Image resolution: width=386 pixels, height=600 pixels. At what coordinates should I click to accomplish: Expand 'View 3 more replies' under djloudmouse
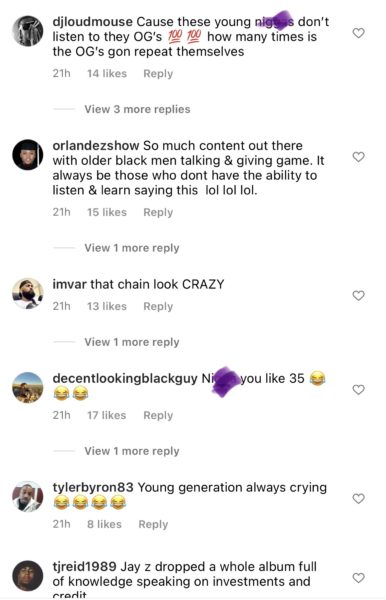click(137, 109)
